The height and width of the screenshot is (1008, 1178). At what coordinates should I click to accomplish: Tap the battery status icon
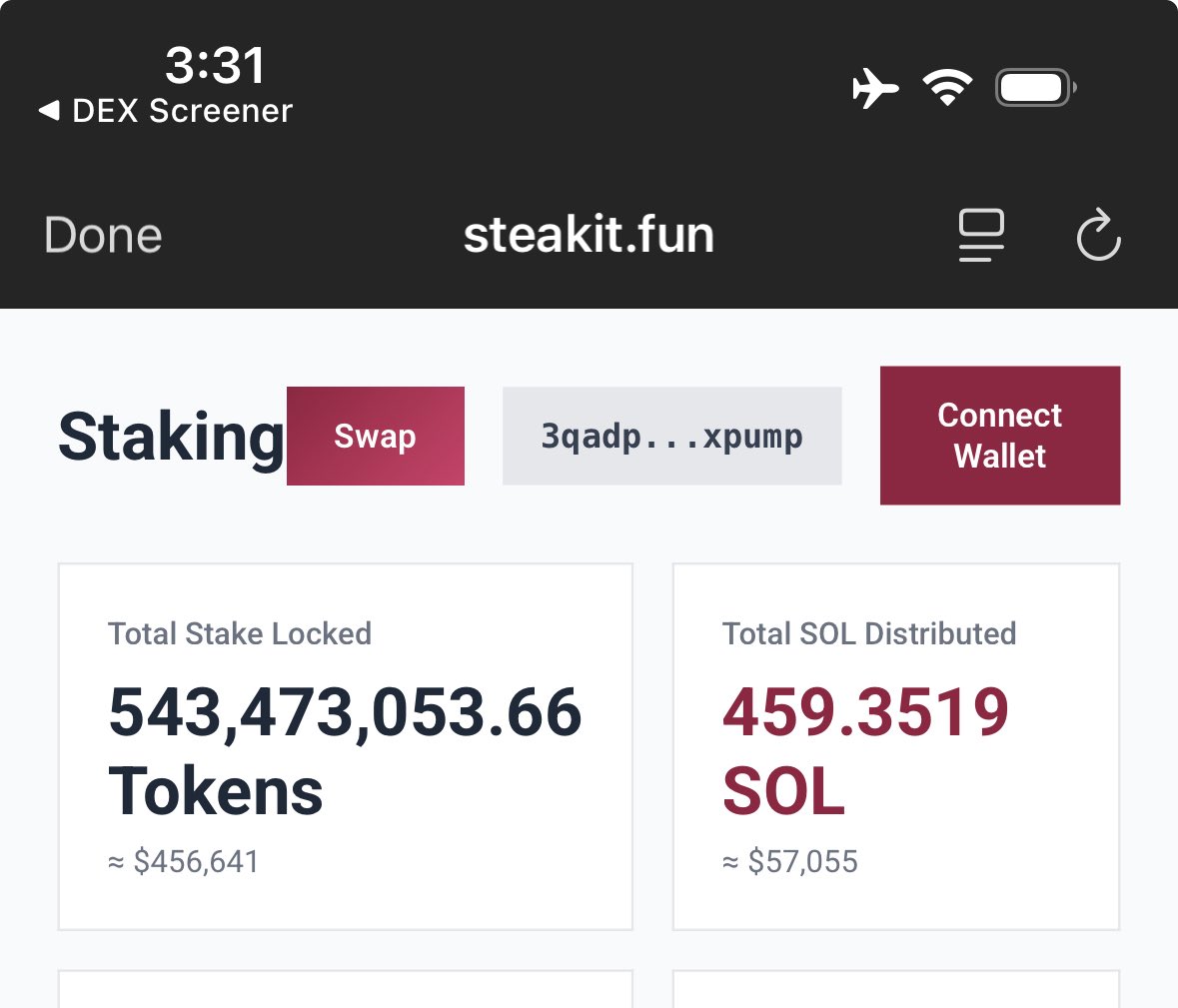(x=1036, y=88)
